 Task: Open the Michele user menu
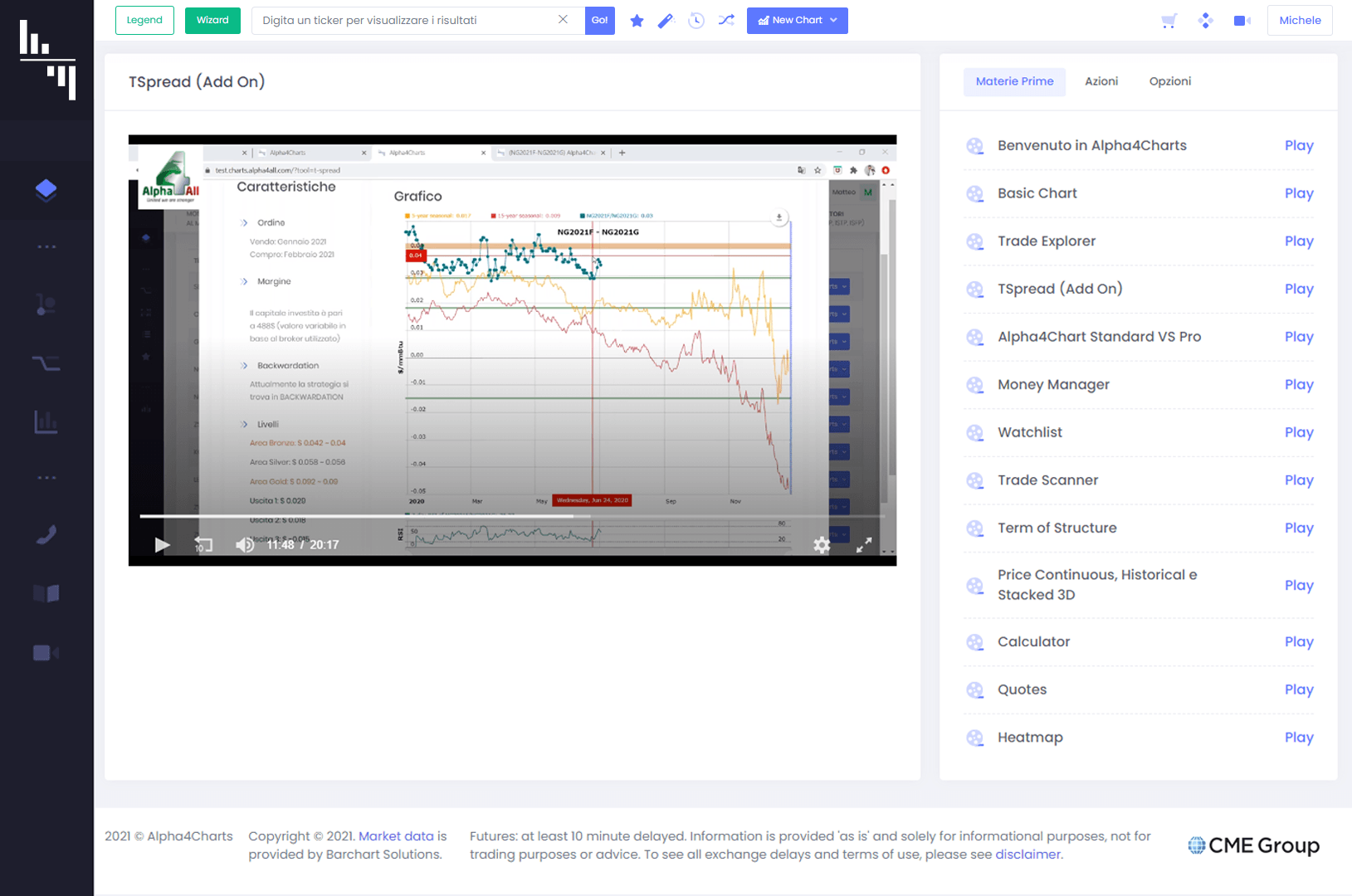[1299, 21]
